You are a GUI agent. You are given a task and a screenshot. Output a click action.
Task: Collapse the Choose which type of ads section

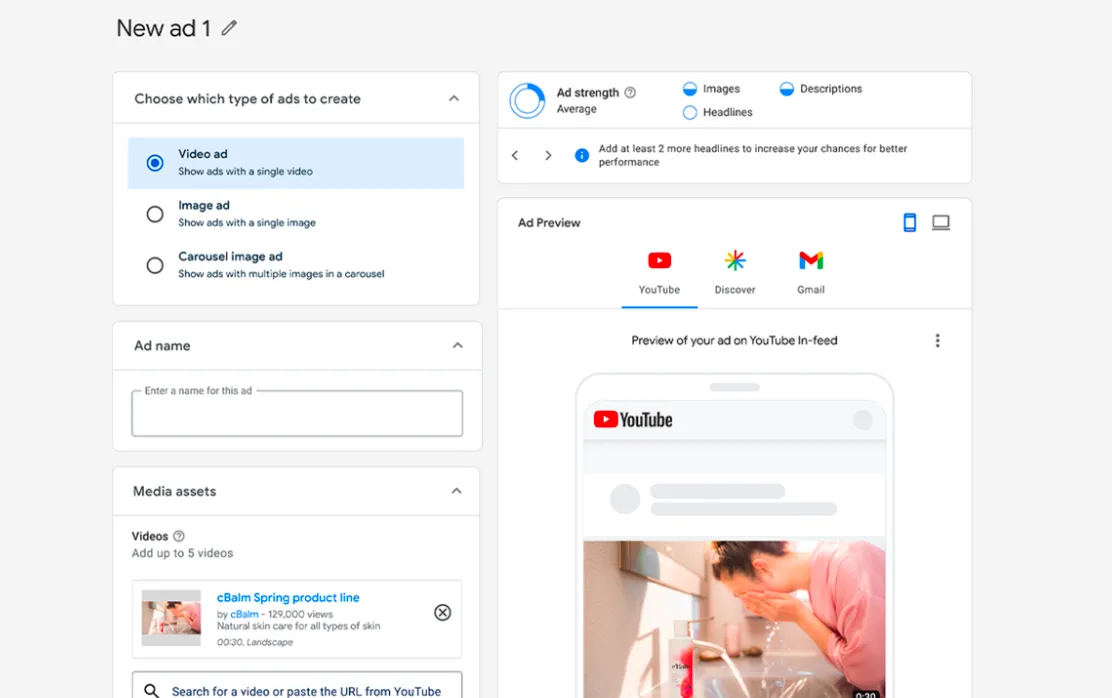coord(454,99)
